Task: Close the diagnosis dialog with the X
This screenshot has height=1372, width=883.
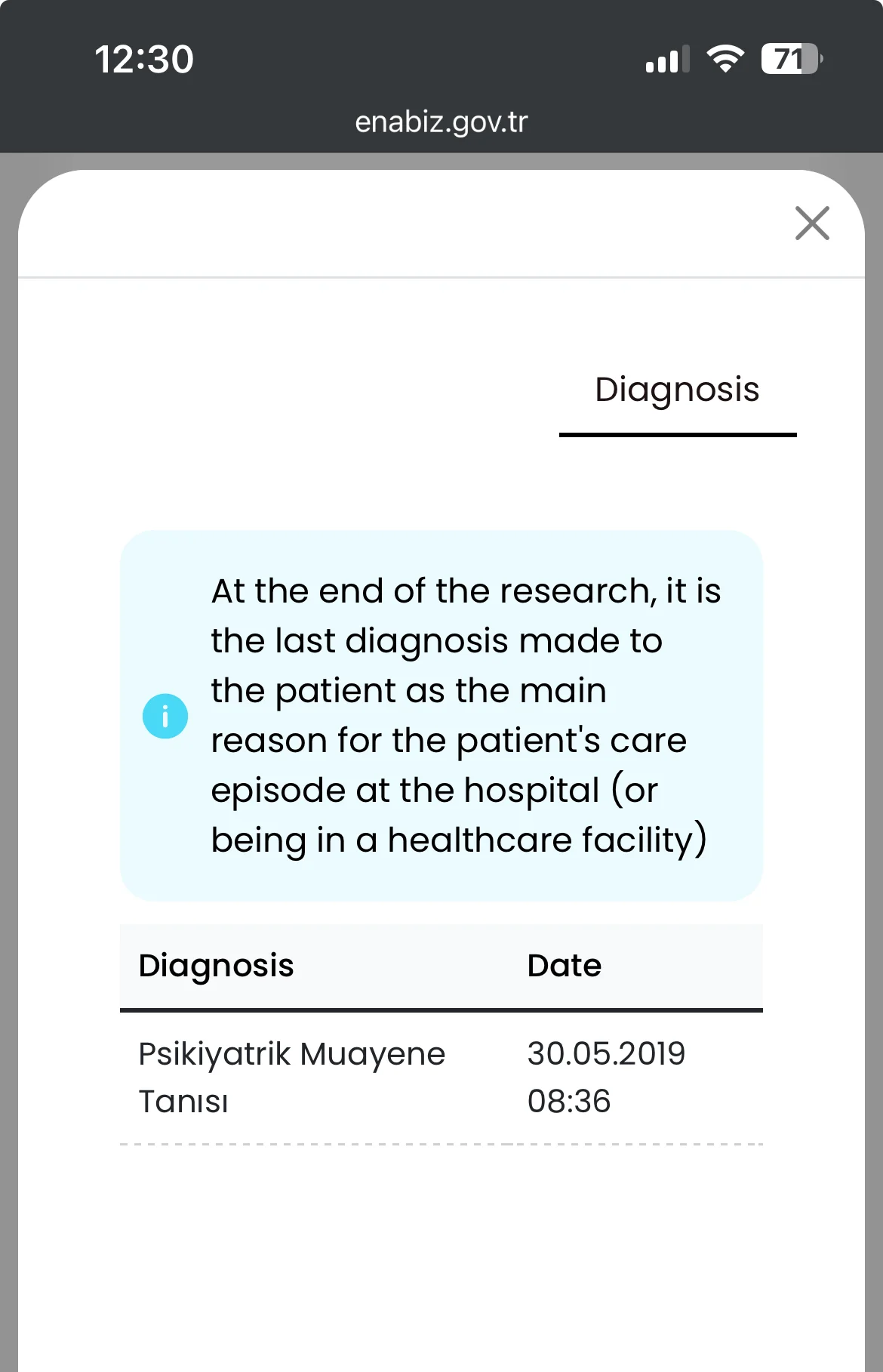Action: pyautogui.click(x=812, y=224)
